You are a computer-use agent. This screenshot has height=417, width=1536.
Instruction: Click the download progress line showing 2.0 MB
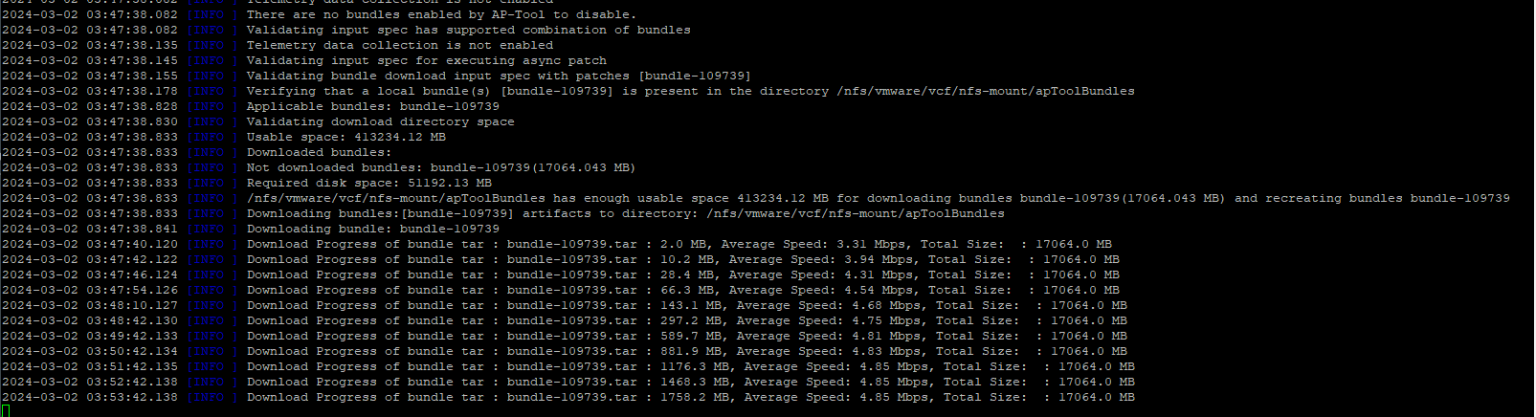coord(679,244)
